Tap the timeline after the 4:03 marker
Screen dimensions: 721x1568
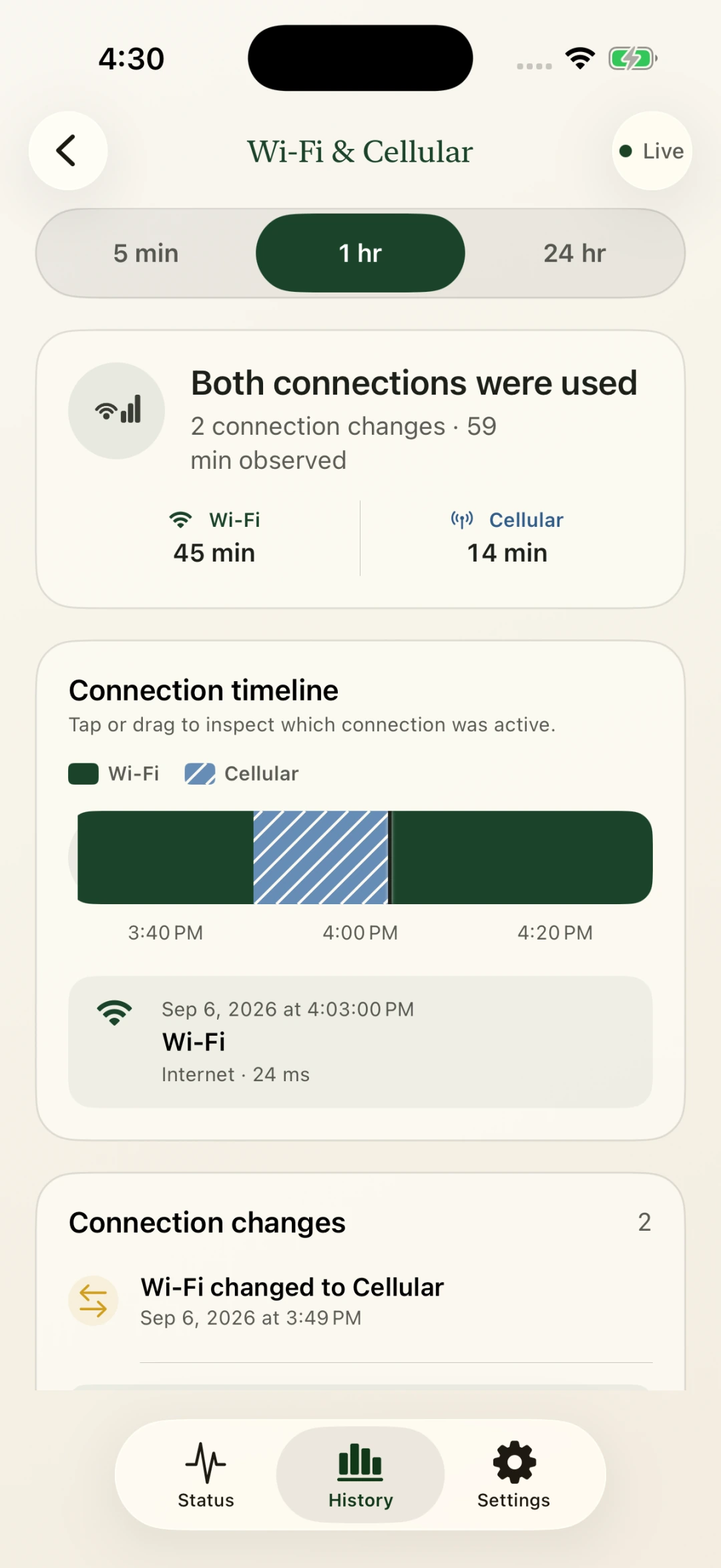pyautogui.click(x=522, y=857)
